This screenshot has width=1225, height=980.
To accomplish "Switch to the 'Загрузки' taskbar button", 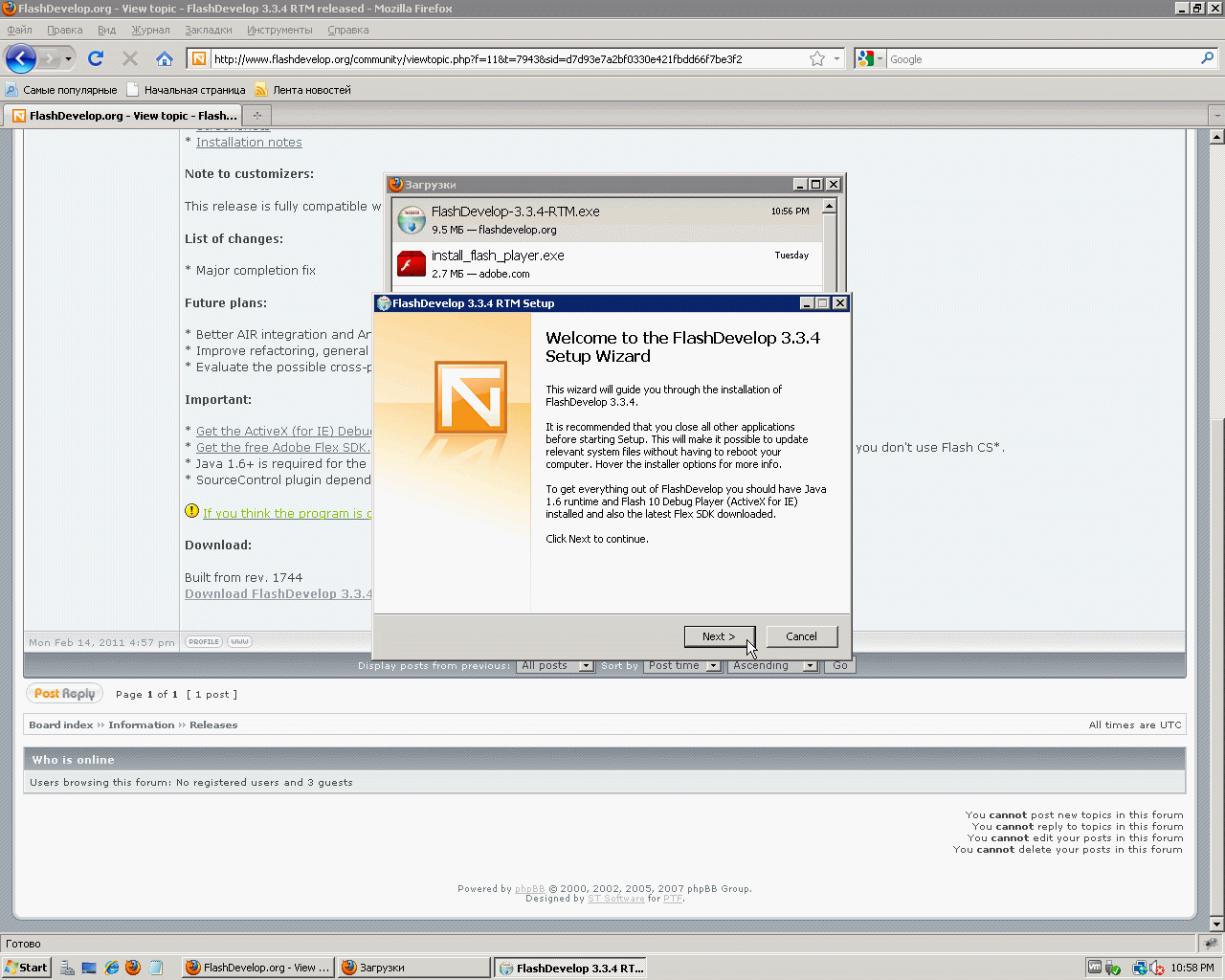I will pyautogui.click(x=413, y=968).
